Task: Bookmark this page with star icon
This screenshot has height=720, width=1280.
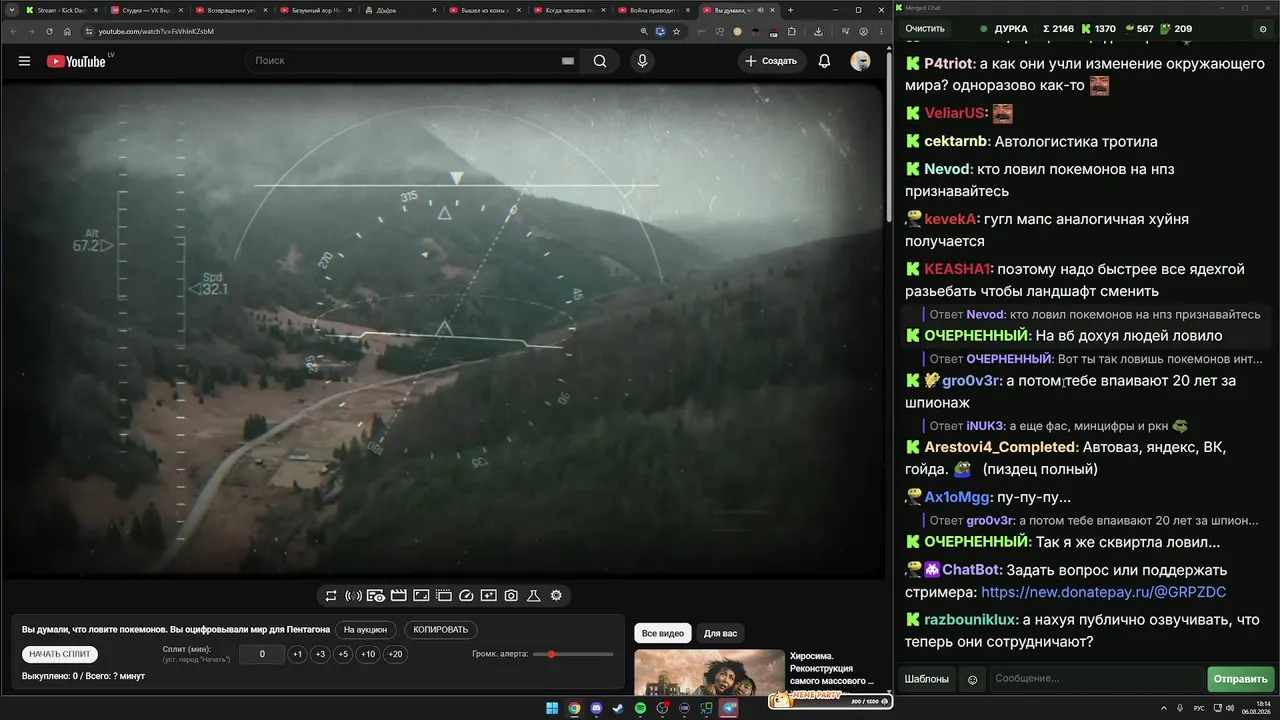Action: point(677,31)
